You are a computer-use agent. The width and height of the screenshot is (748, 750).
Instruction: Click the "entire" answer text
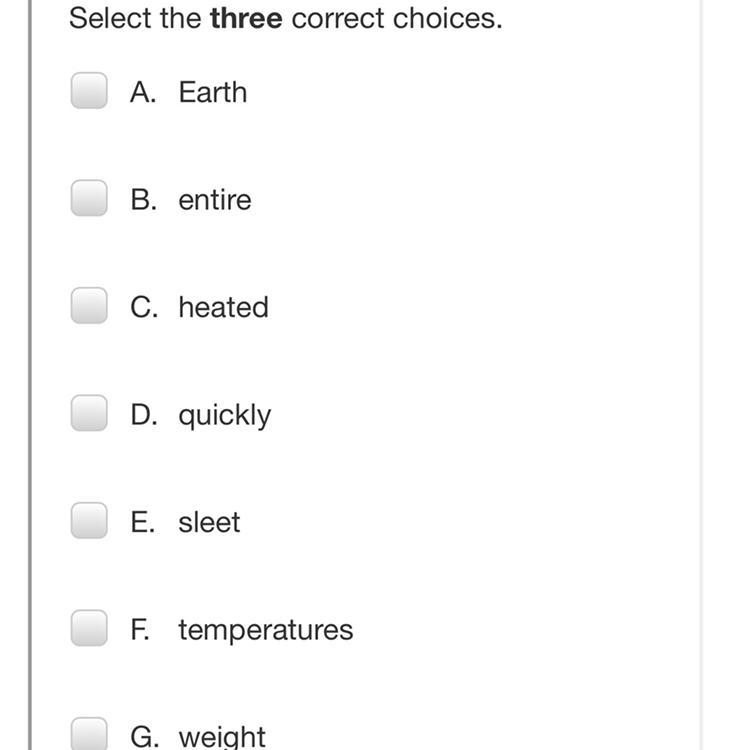point(214,199)
